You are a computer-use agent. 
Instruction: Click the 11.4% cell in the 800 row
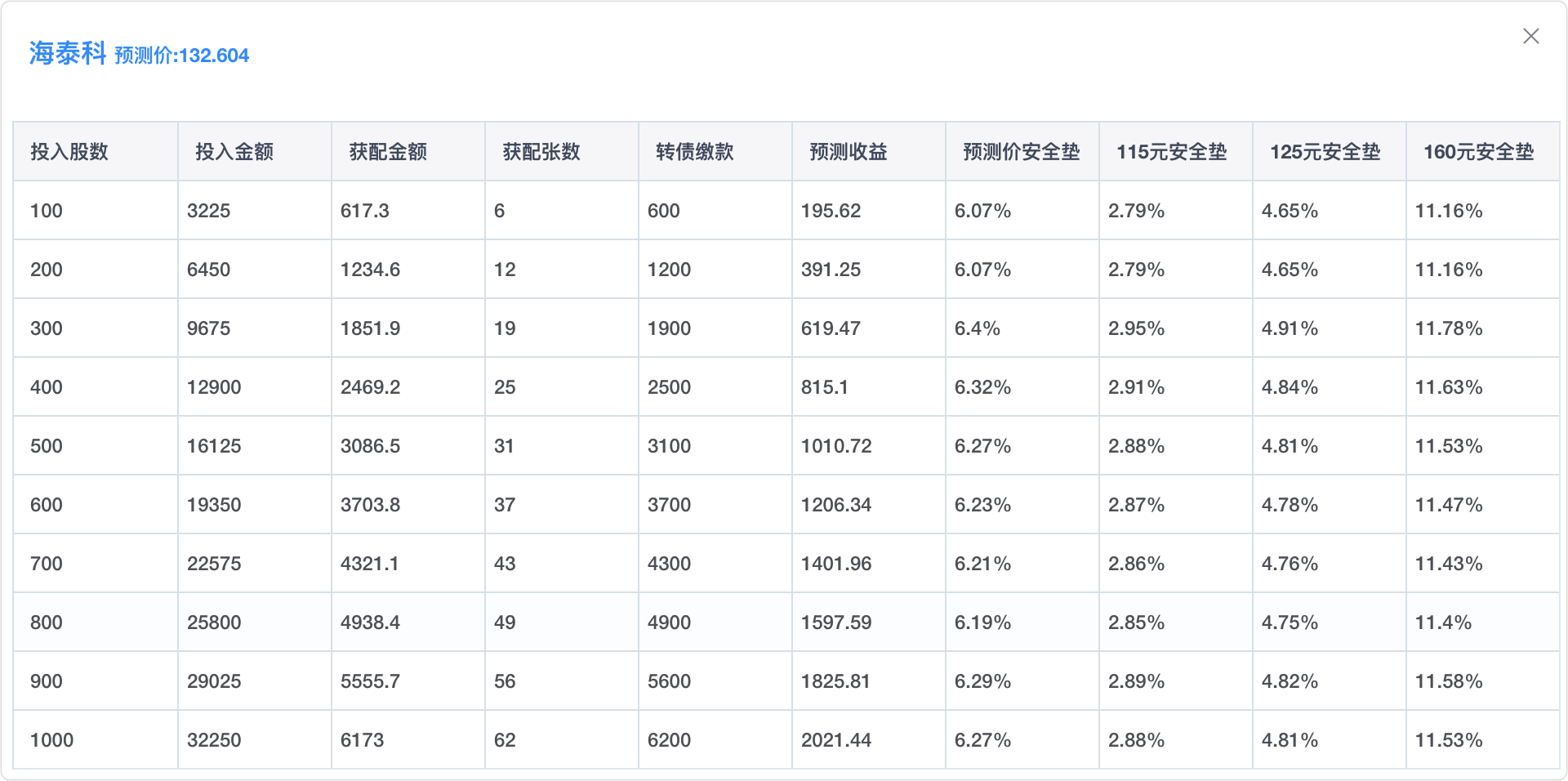[1443, 623]
